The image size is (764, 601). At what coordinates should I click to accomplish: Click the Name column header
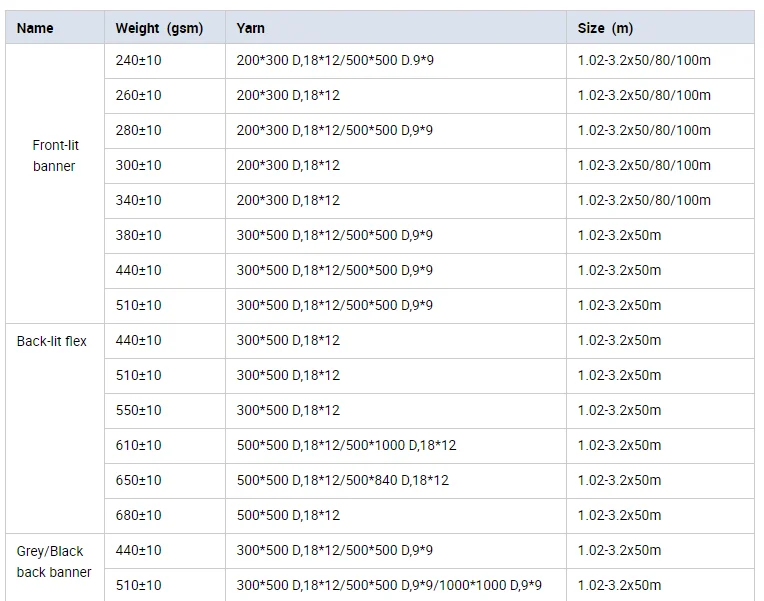[55, 28]
